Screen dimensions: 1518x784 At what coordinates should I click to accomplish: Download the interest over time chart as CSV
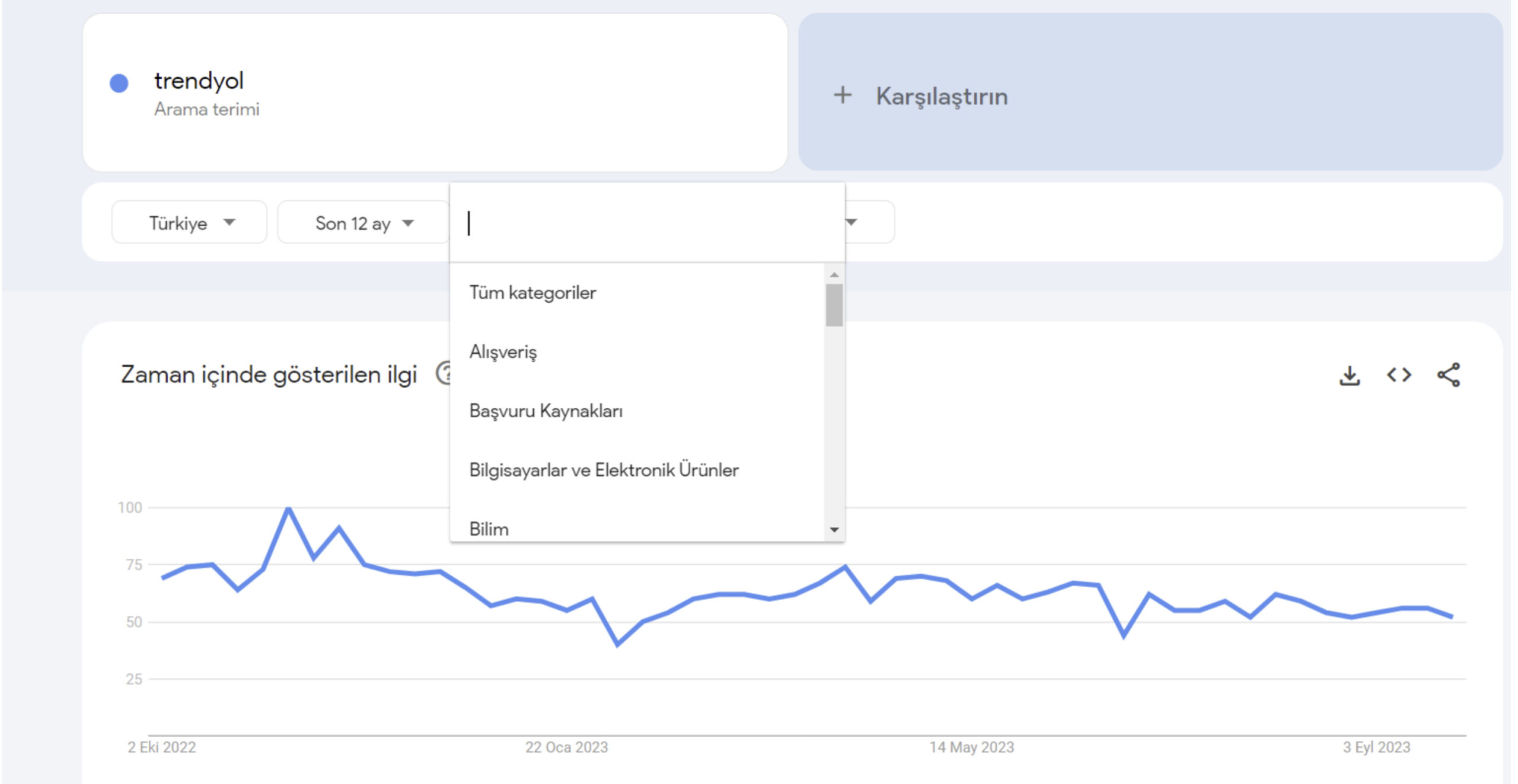point(1350,376)
